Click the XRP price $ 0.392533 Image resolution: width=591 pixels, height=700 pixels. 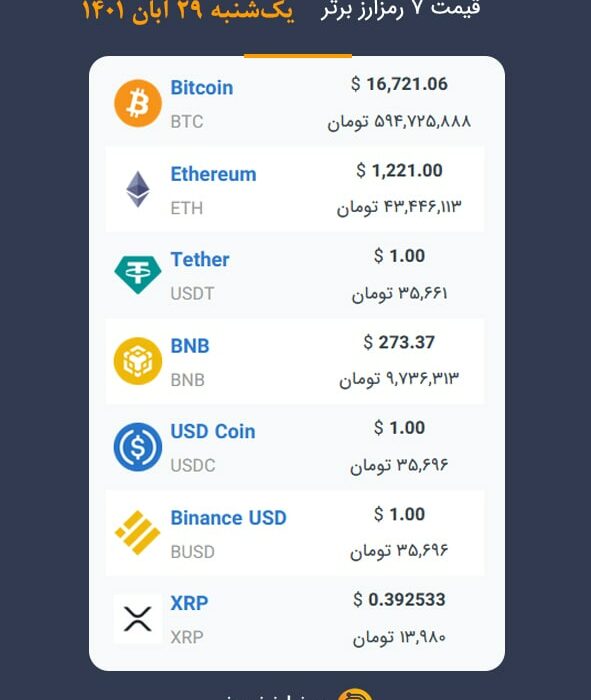pyautogui.click(x=400, y=600)
